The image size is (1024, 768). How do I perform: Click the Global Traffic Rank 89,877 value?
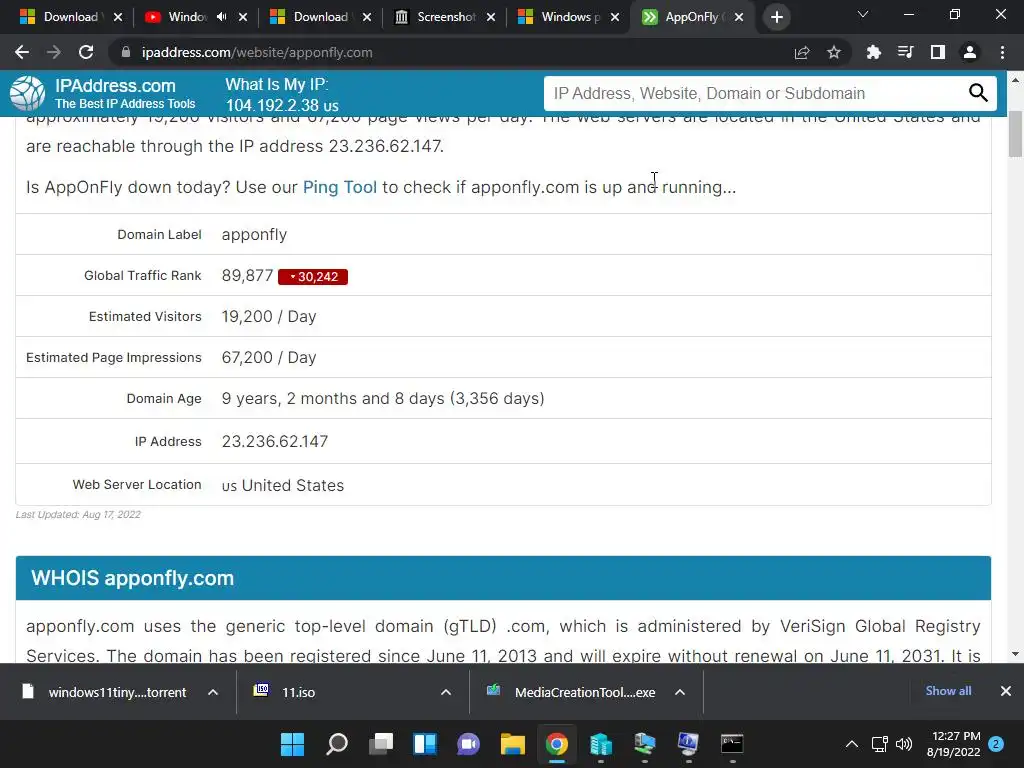tap(248, 276)
